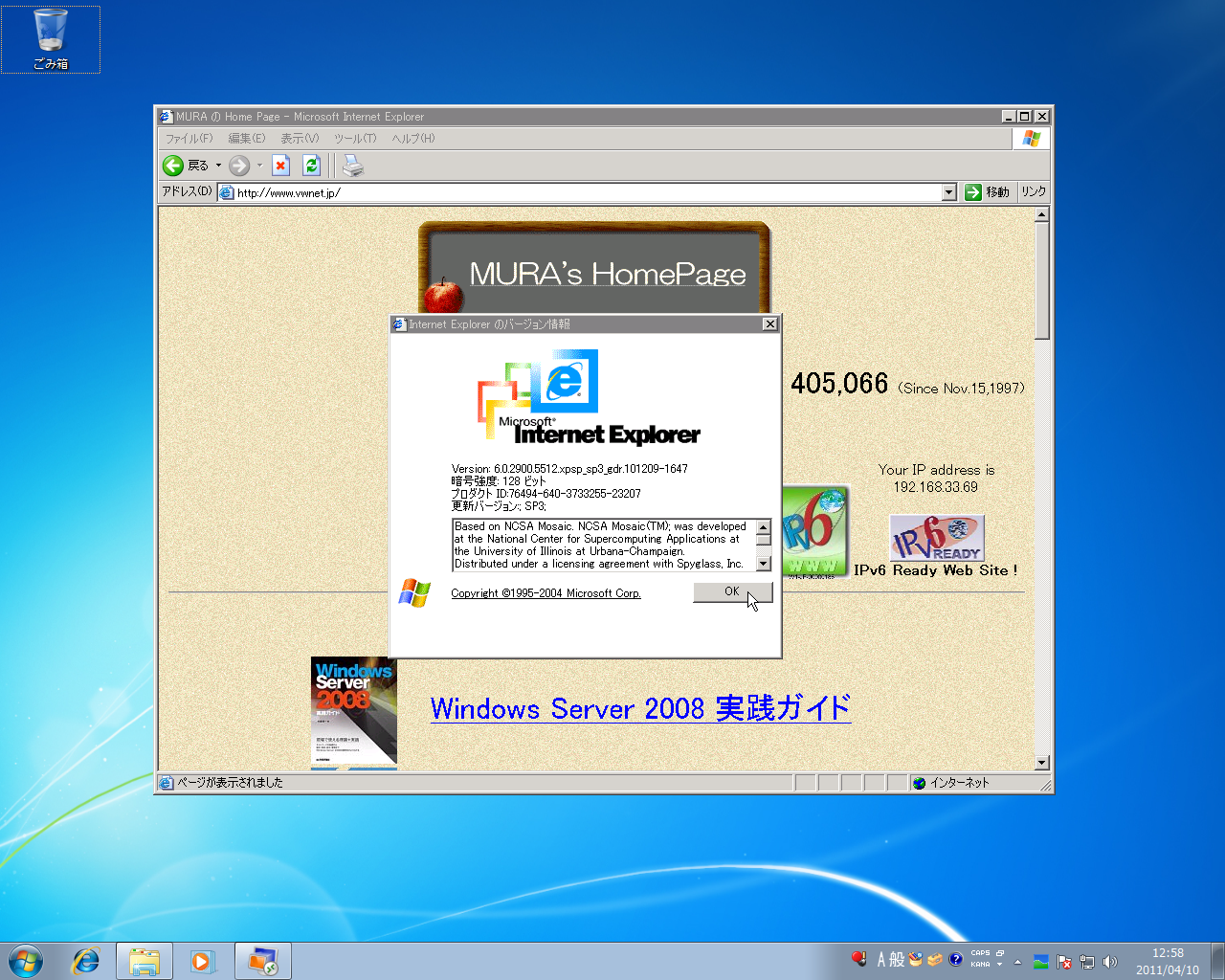The width and height of the screenshot is (1225, 980).
Task: Click the Forward arrow icon
Action: click(239, 166)
